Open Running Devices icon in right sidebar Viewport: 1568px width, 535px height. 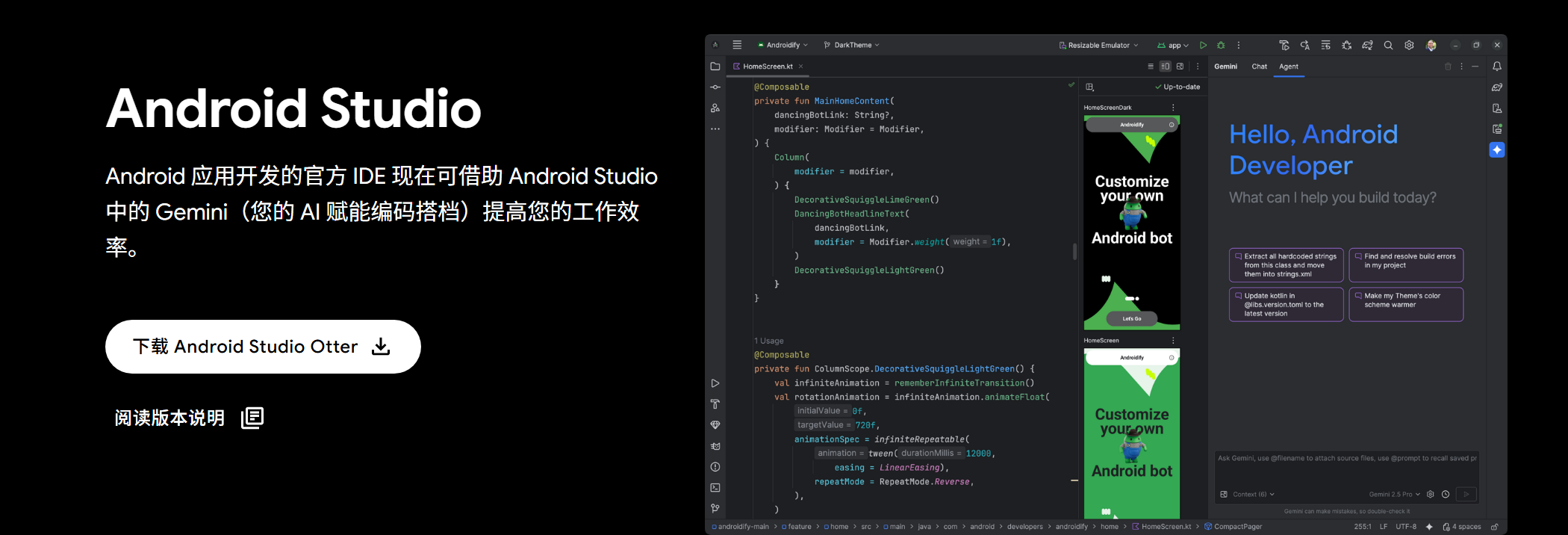coord(1497,129)
